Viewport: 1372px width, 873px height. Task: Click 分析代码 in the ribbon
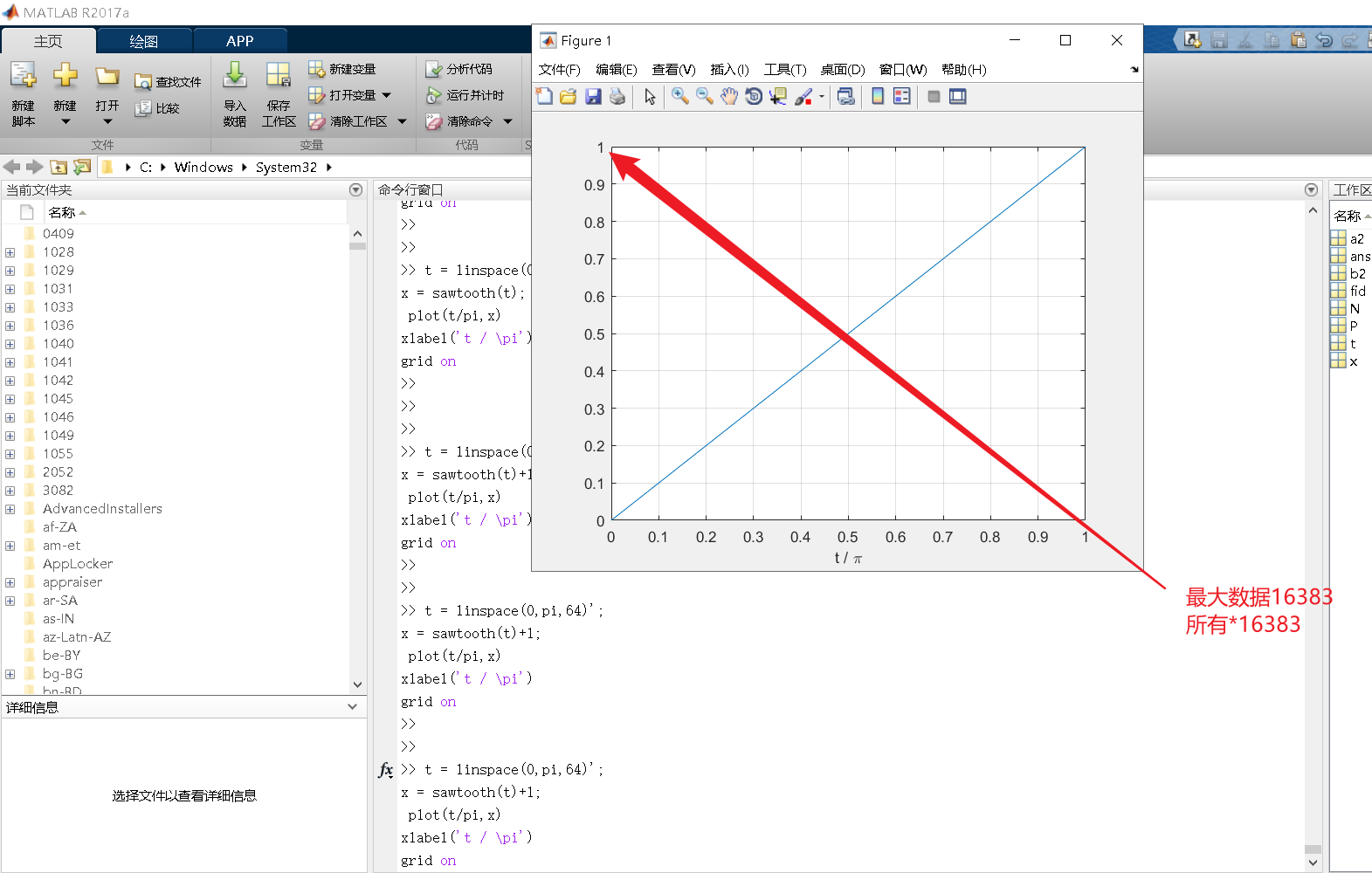point(459,69)
